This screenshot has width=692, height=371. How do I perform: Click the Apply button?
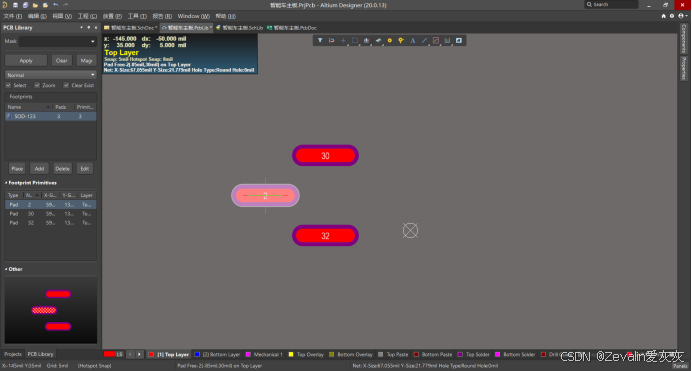(26, 60)
